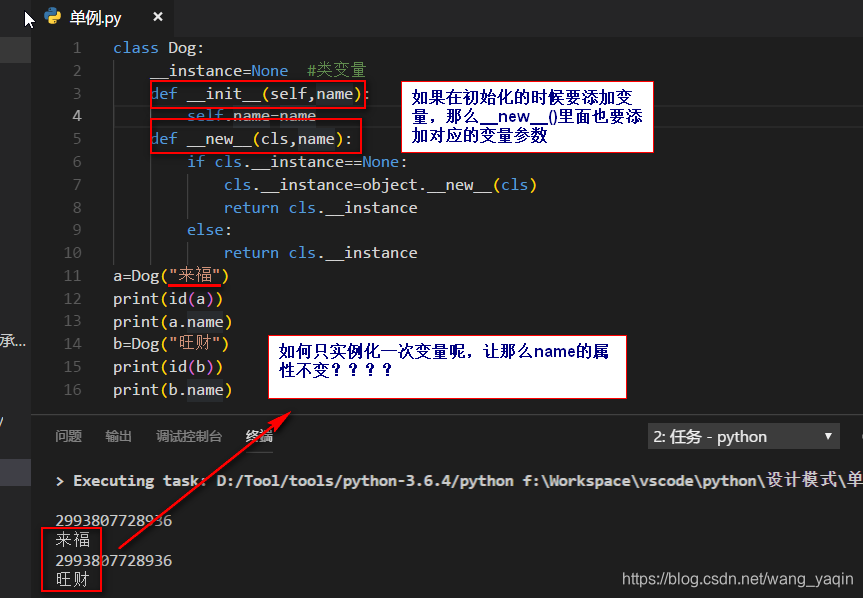Screen dimensions: 863x598
Task: Click the 'Executing task' terminal line
Action: pyautogui.click(x=458, y=480)
